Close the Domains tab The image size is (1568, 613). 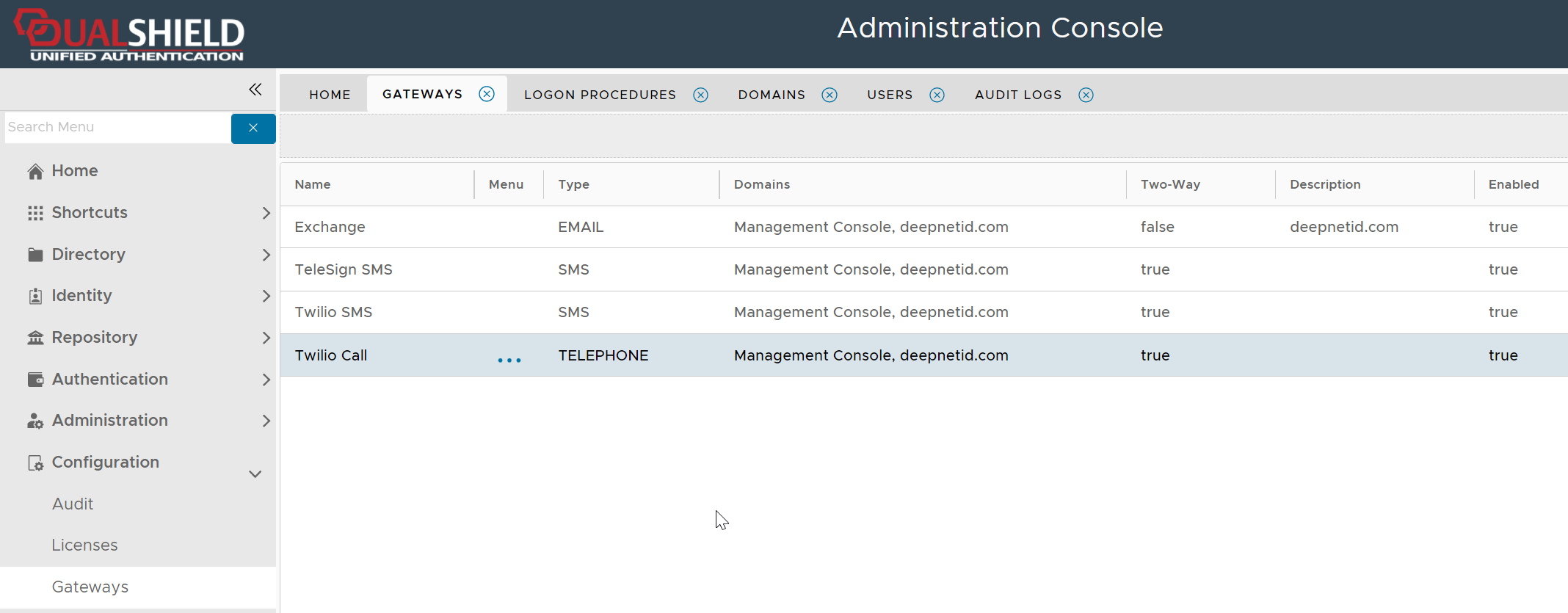click(x=830, y=95)
